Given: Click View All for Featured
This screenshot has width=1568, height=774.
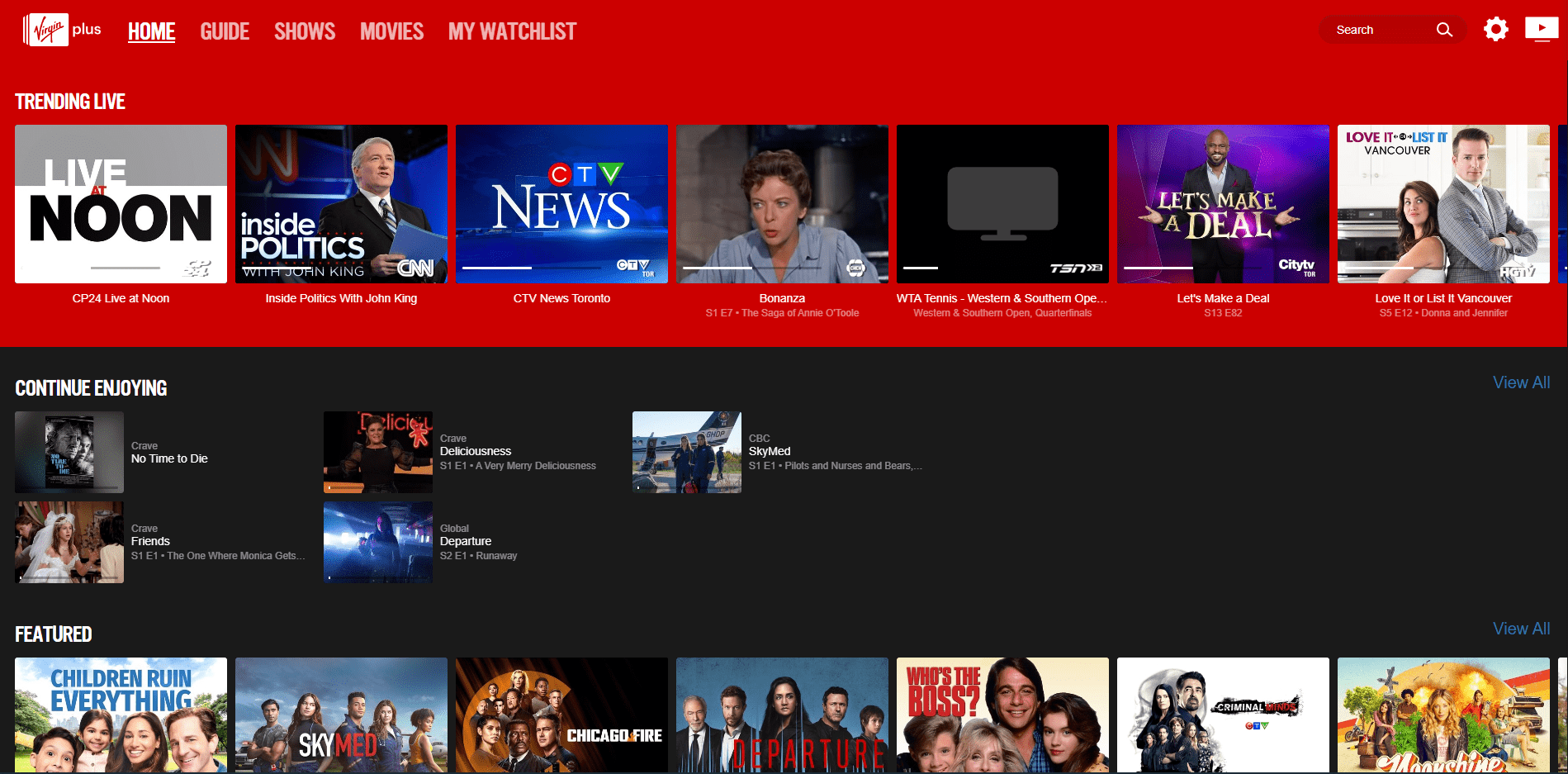Looking at the screenshot, I should coord(1521,629).
